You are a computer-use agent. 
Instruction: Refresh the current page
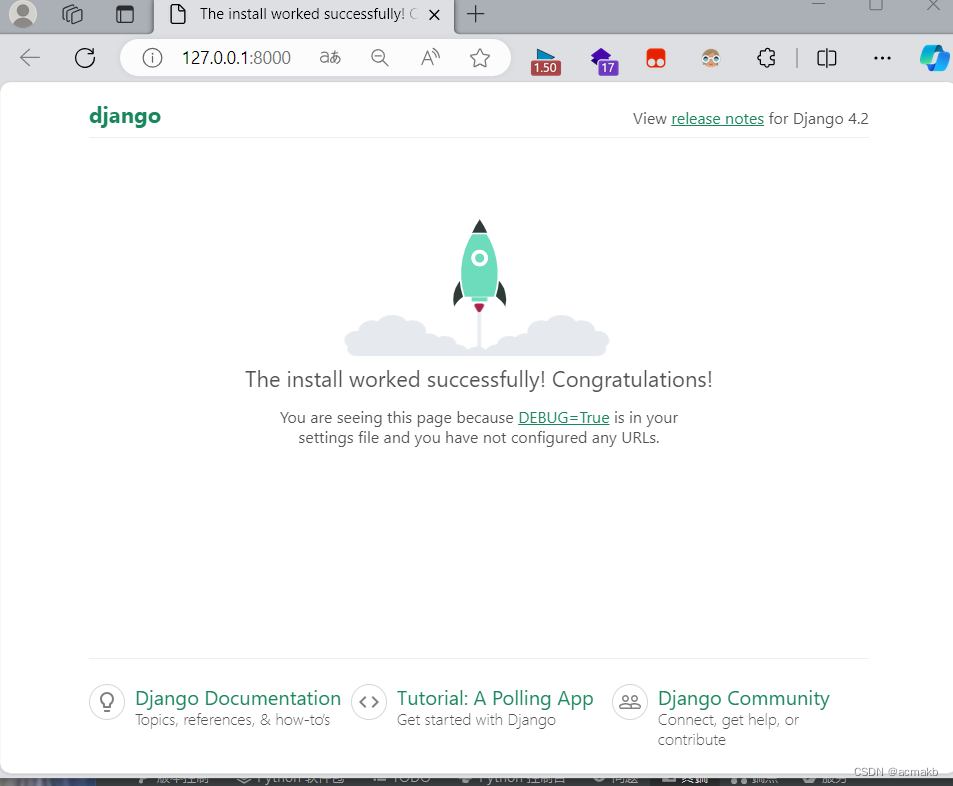point(85,58)
